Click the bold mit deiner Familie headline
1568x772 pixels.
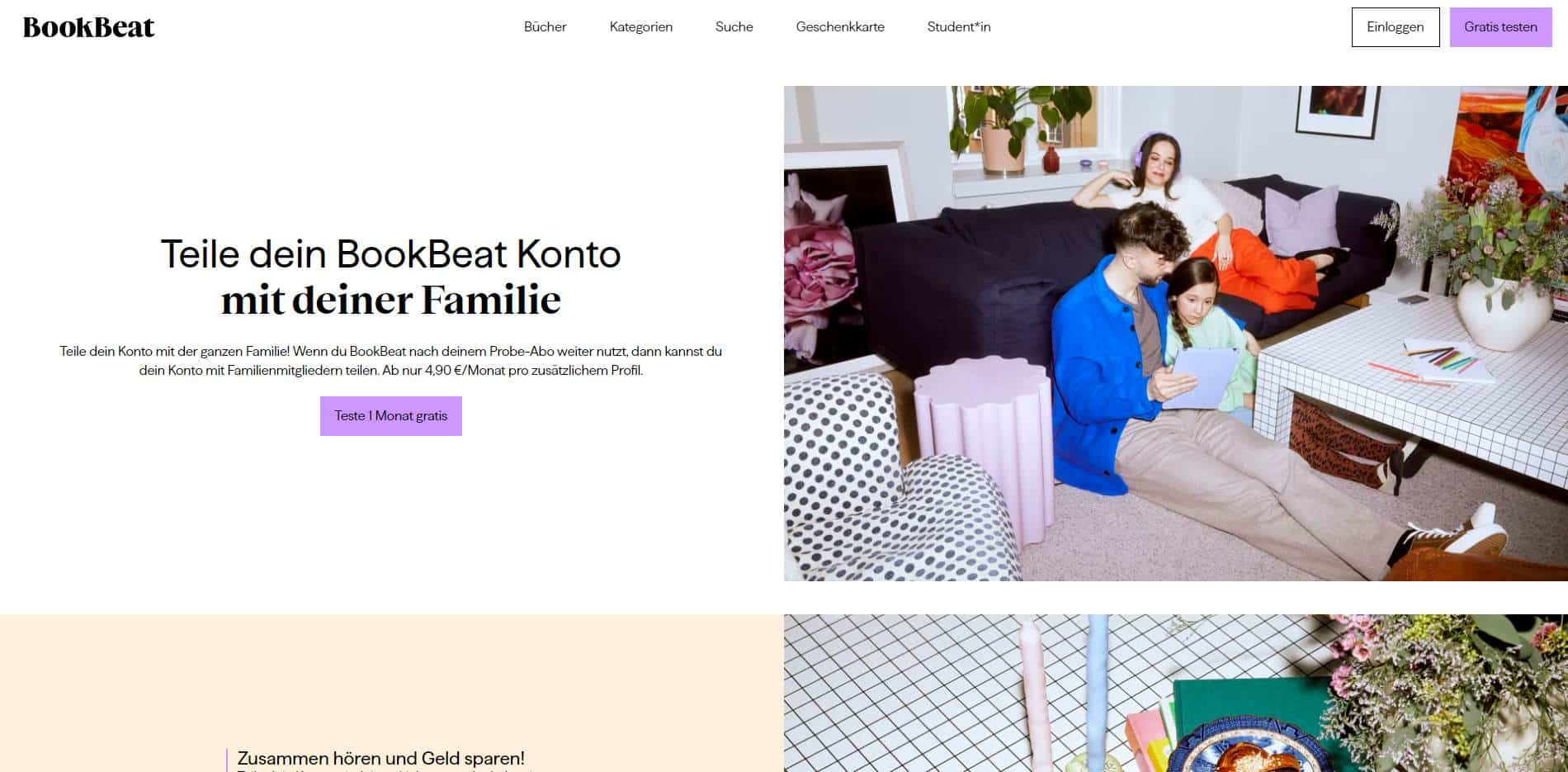[391, 300]
